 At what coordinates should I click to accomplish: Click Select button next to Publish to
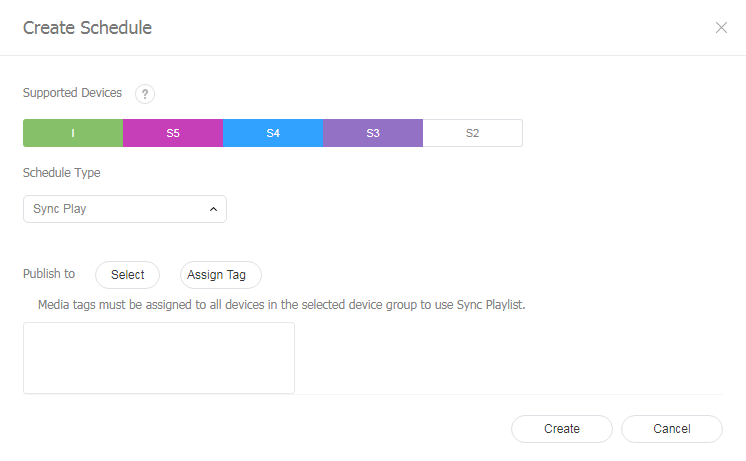click(x=127, y=275)
